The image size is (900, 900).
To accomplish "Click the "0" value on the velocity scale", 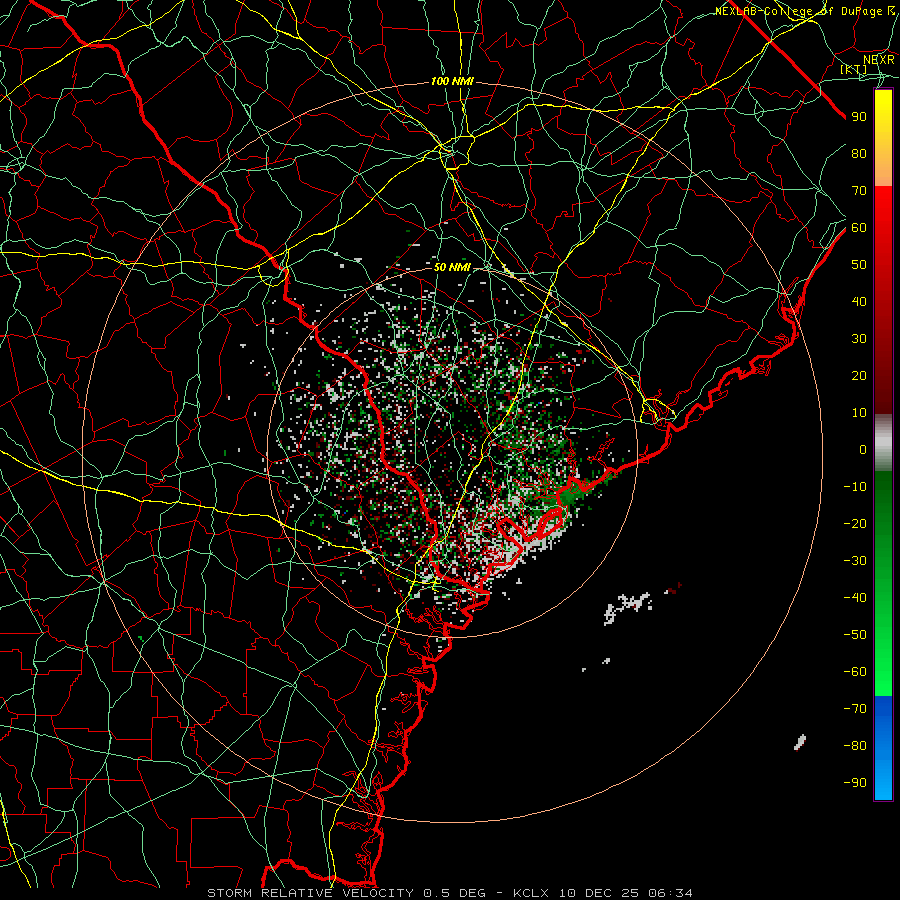I will (x=863, y=450).
